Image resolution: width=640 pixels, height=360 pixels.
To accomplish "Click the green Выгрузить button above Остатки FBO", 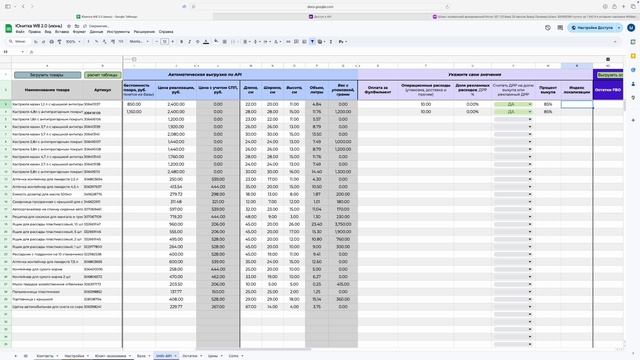I will click(x=609, y=75).
